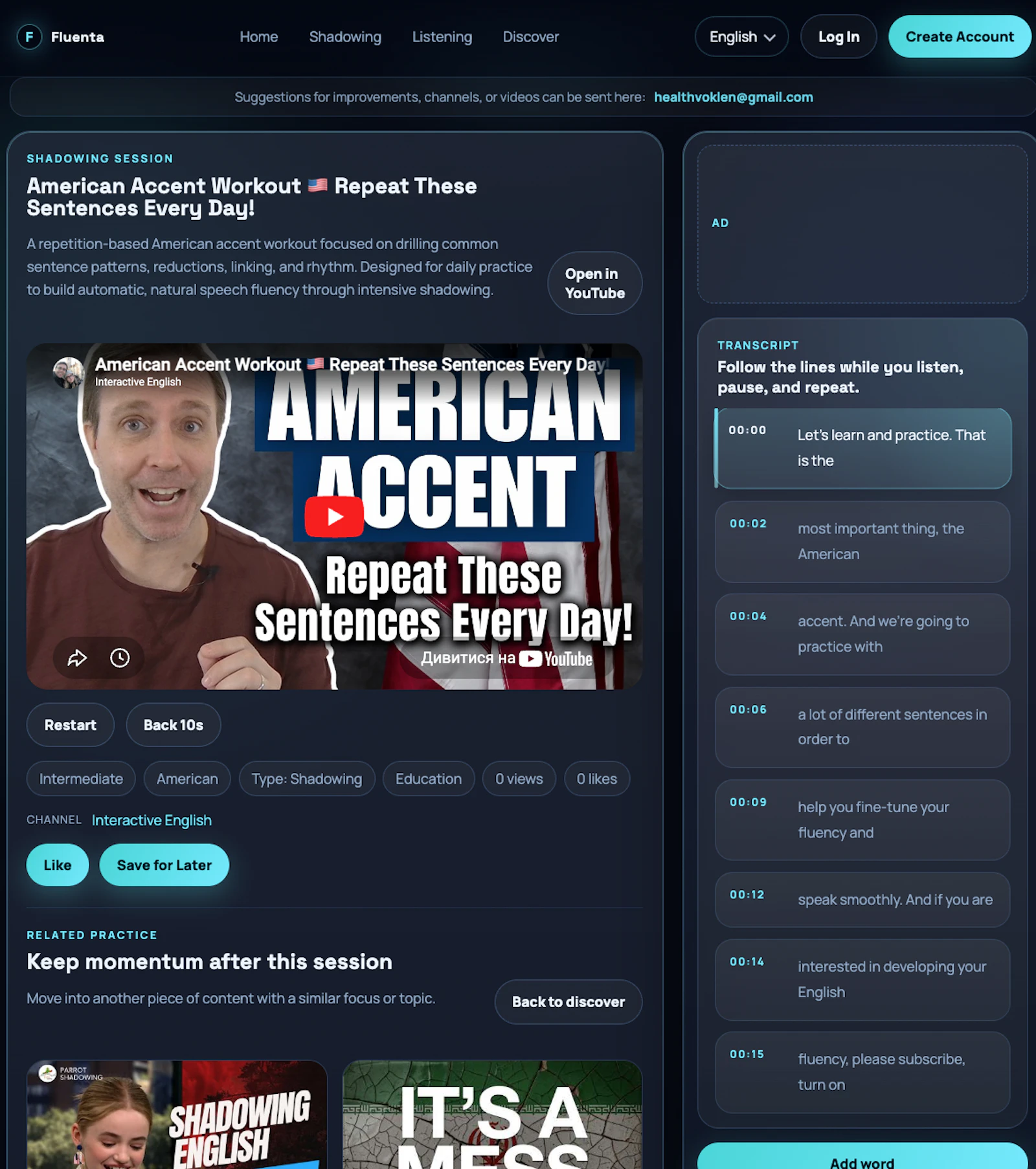Open the English language dropdown
This screenshot has width=1036, height=1169.
[742, 37]
